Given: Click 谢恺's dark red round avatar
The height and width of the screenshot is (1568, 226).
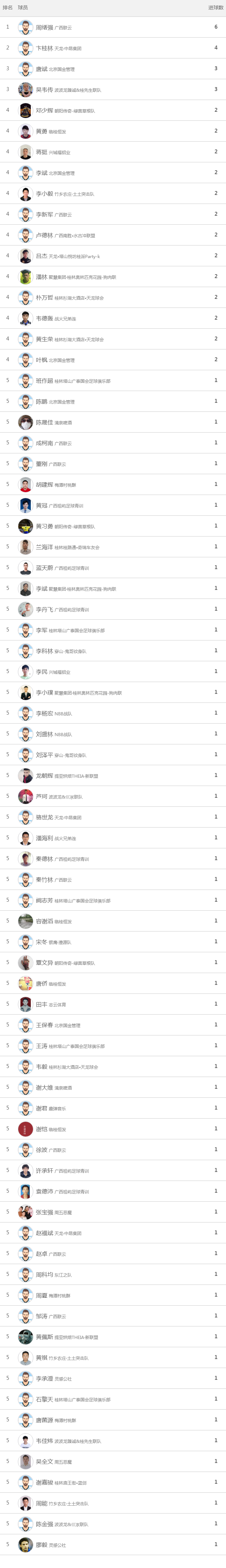Looking at the screenshot, I should click(x=25, y=1129).
